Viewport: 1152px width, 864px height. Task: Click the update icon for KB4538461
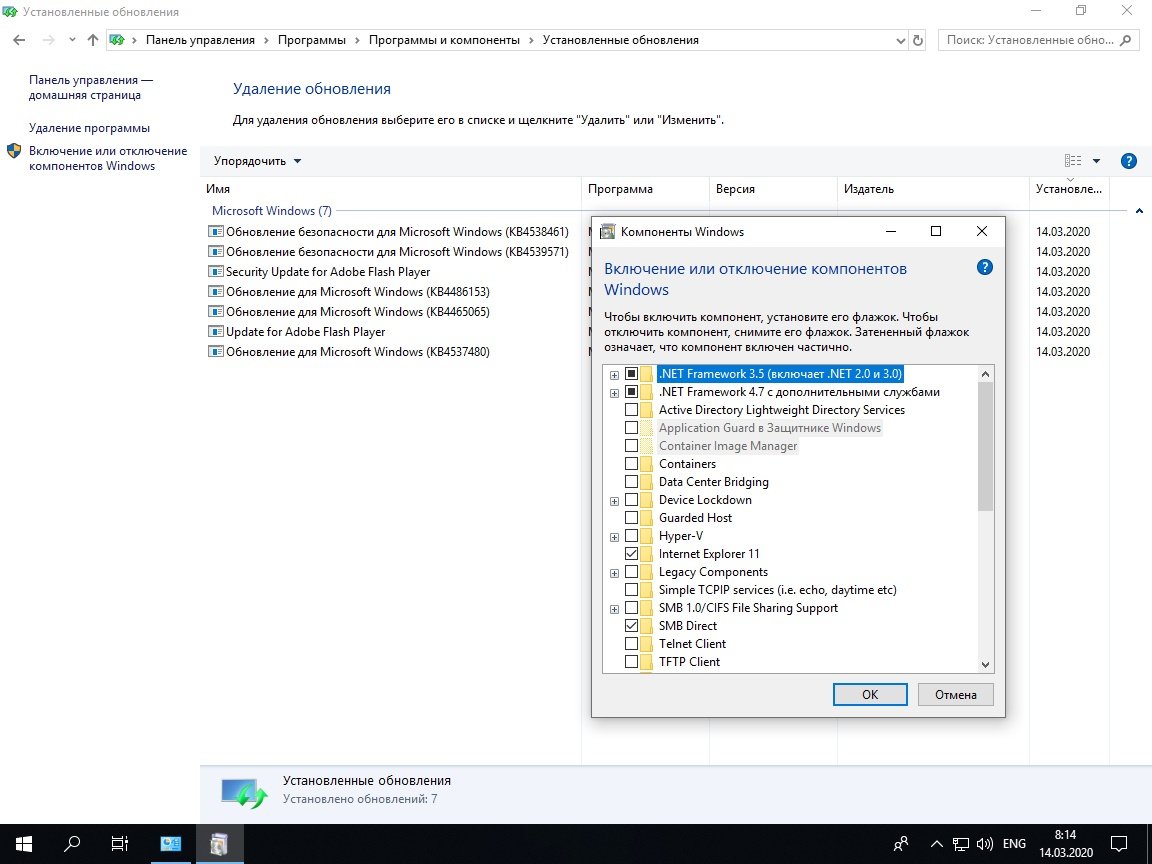tap(215, 231)
